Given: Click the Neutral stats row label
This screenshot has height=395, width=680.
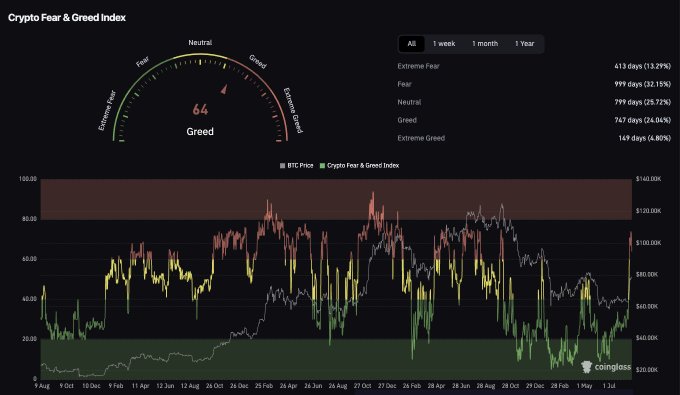Looking at the screenshot, I should [409, 102].
